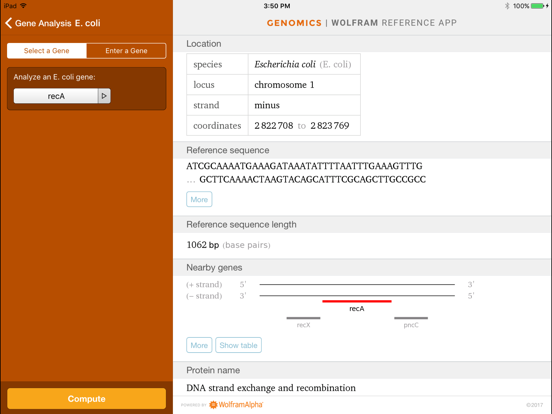Switch to the Select a Gene tab
552x414 pixels.
tap(46, 51)
